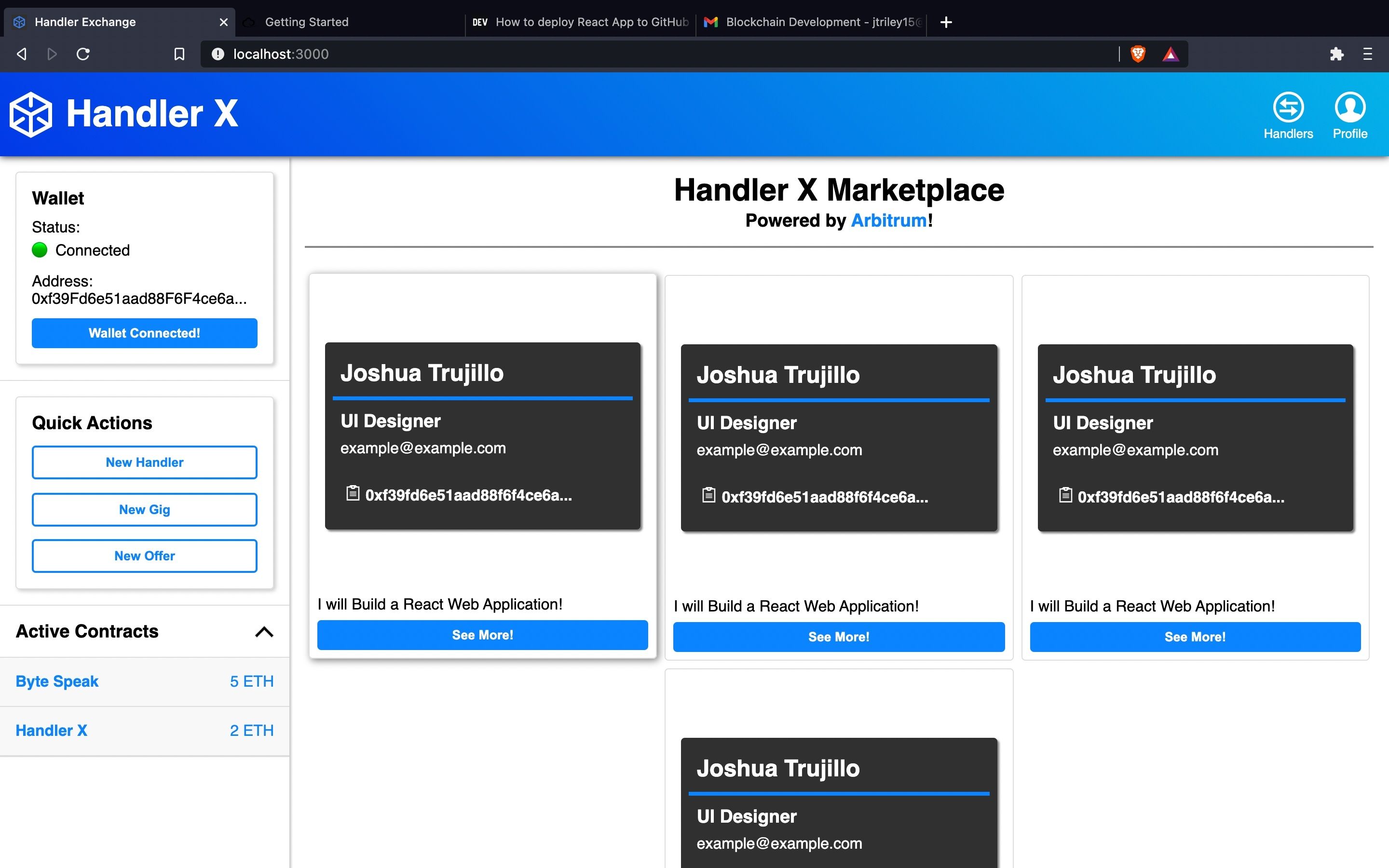Click the New Gig button

(x=145, y=509)
